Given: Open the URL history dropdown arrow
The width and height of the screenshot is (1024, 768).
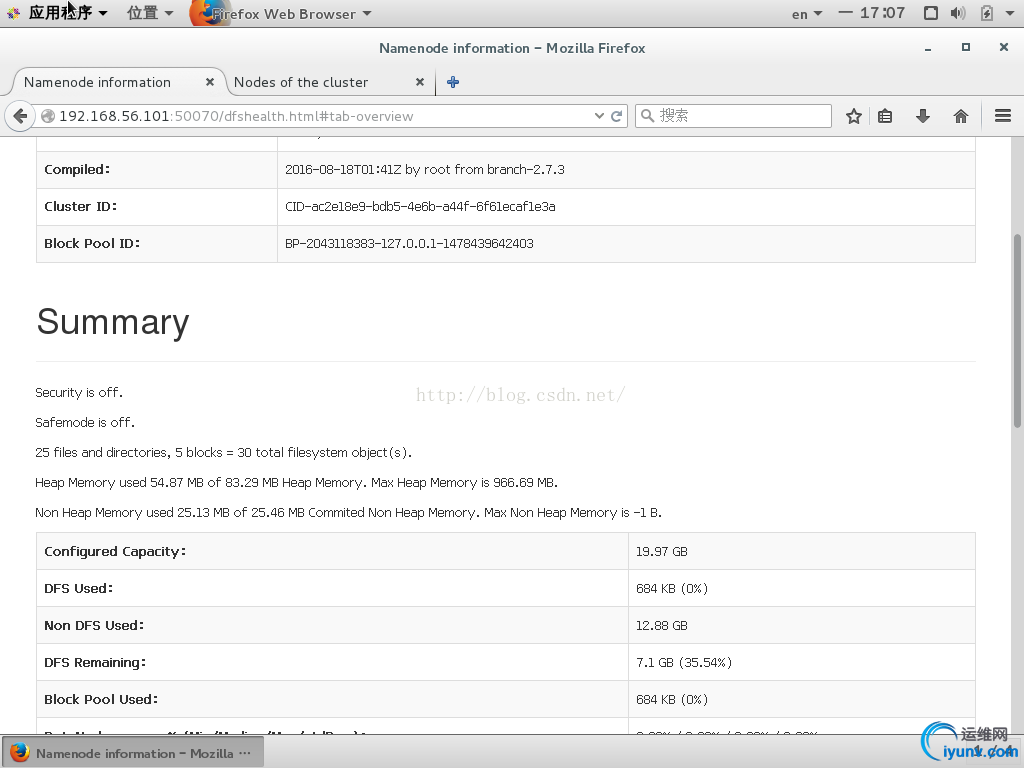Looking at the screenshot, I should 599,116.
